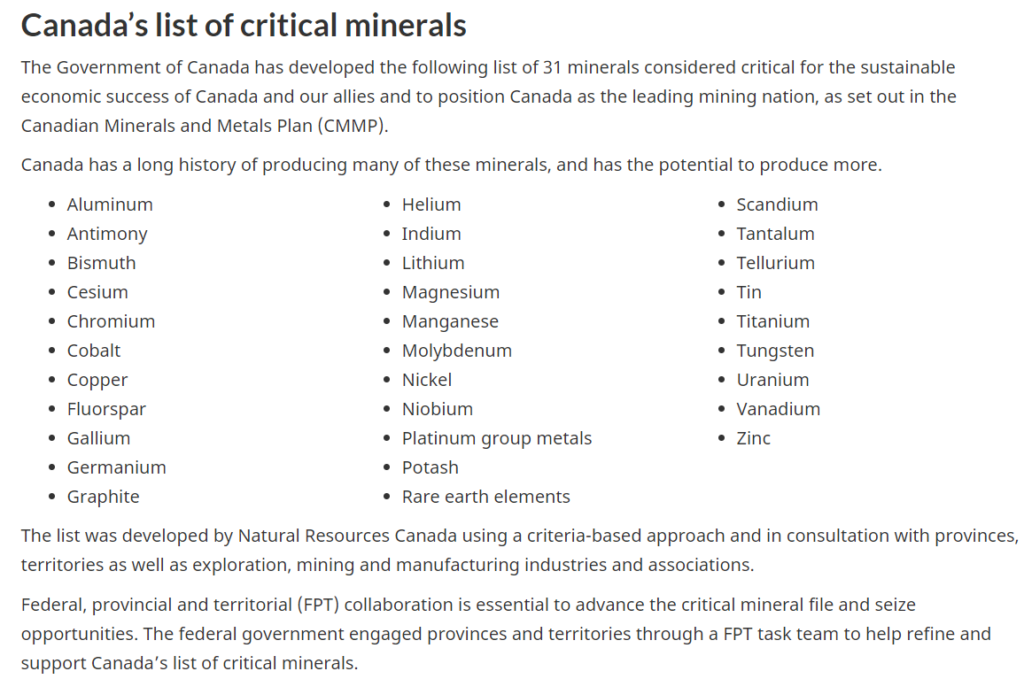
Task: Click on Cobalt in the first column
Action: pyautogui.click(x=94, y=350)
